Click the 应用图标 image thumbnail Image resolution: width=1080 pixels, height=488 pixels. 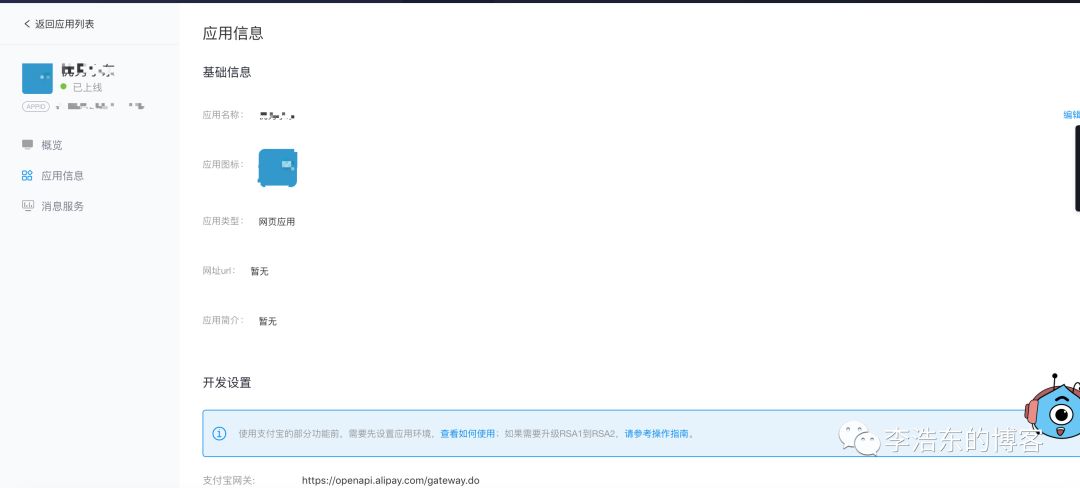pyautogui.click(x=278, y=167)
